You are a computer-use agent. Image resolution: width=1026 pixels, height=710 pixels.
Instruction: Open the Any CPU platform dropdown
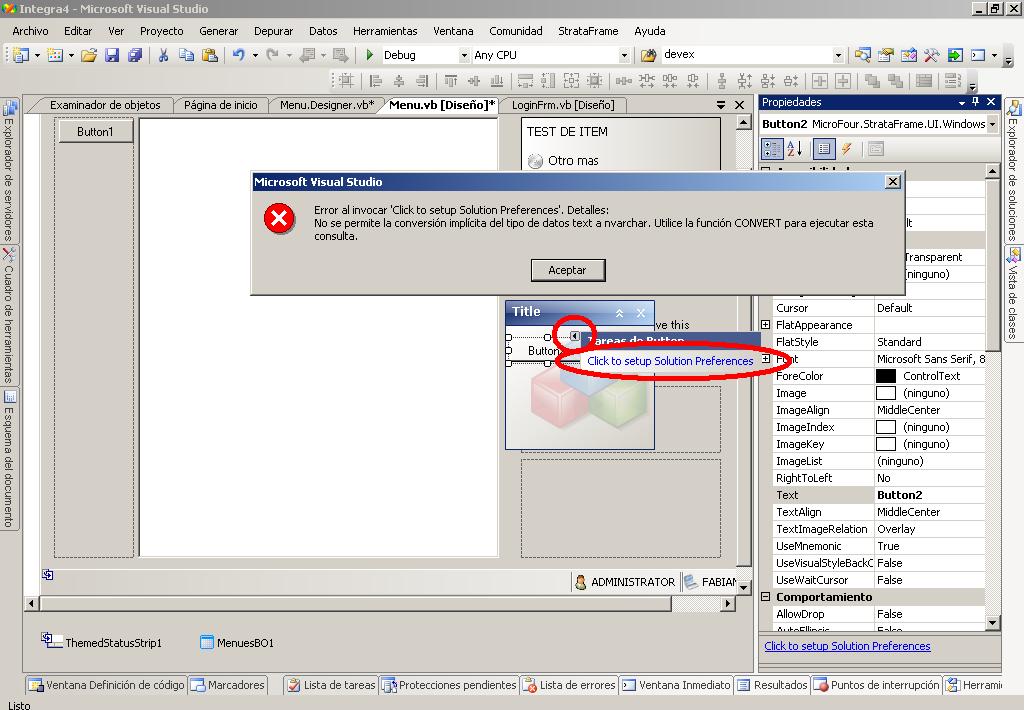click(x=625, y=55)
